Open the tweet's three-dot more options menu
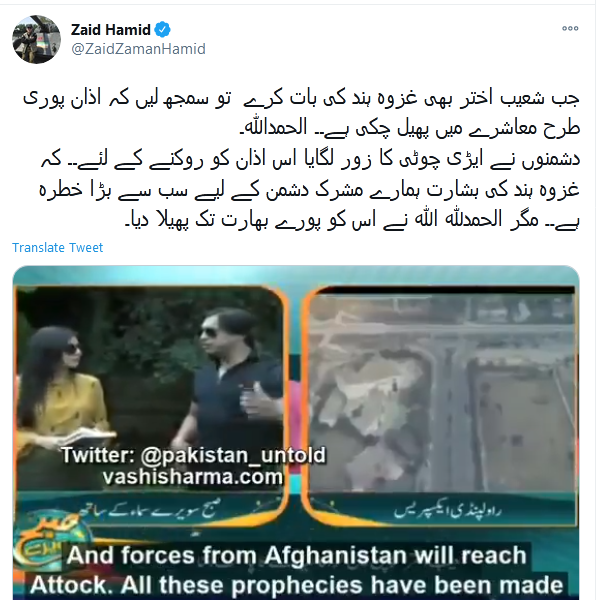601x600 pixels. (570, 28)
